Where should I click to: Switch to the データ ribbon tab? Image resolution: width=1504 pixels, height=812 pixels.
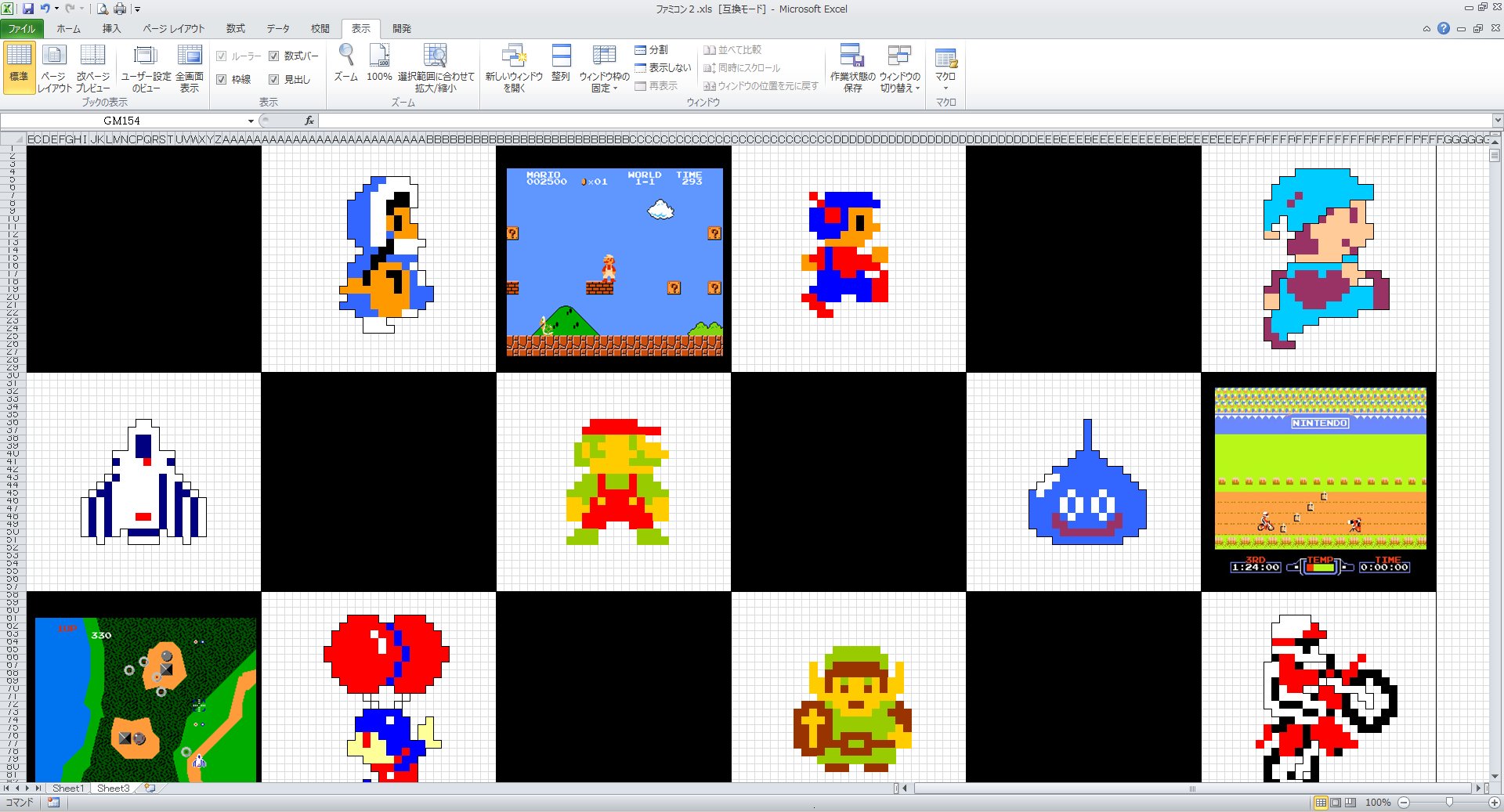click(278, 29)
